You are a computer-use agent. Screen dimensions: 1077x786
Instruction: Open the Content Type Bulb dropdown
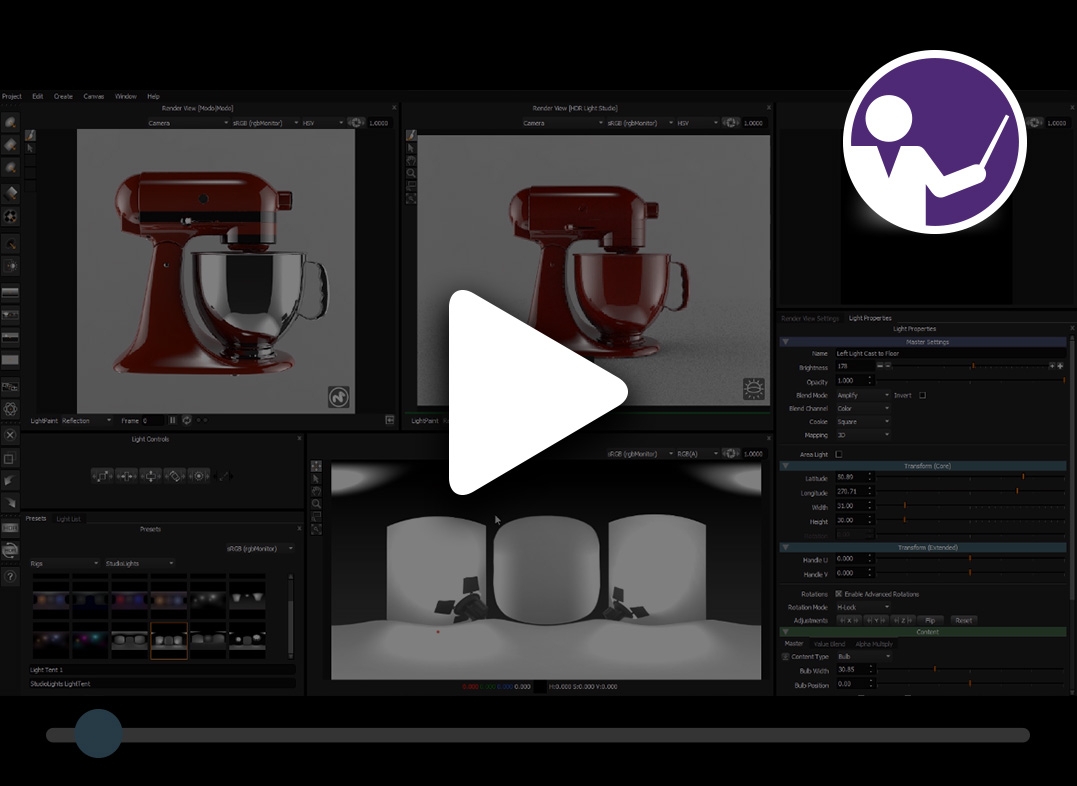click(863, 657)
